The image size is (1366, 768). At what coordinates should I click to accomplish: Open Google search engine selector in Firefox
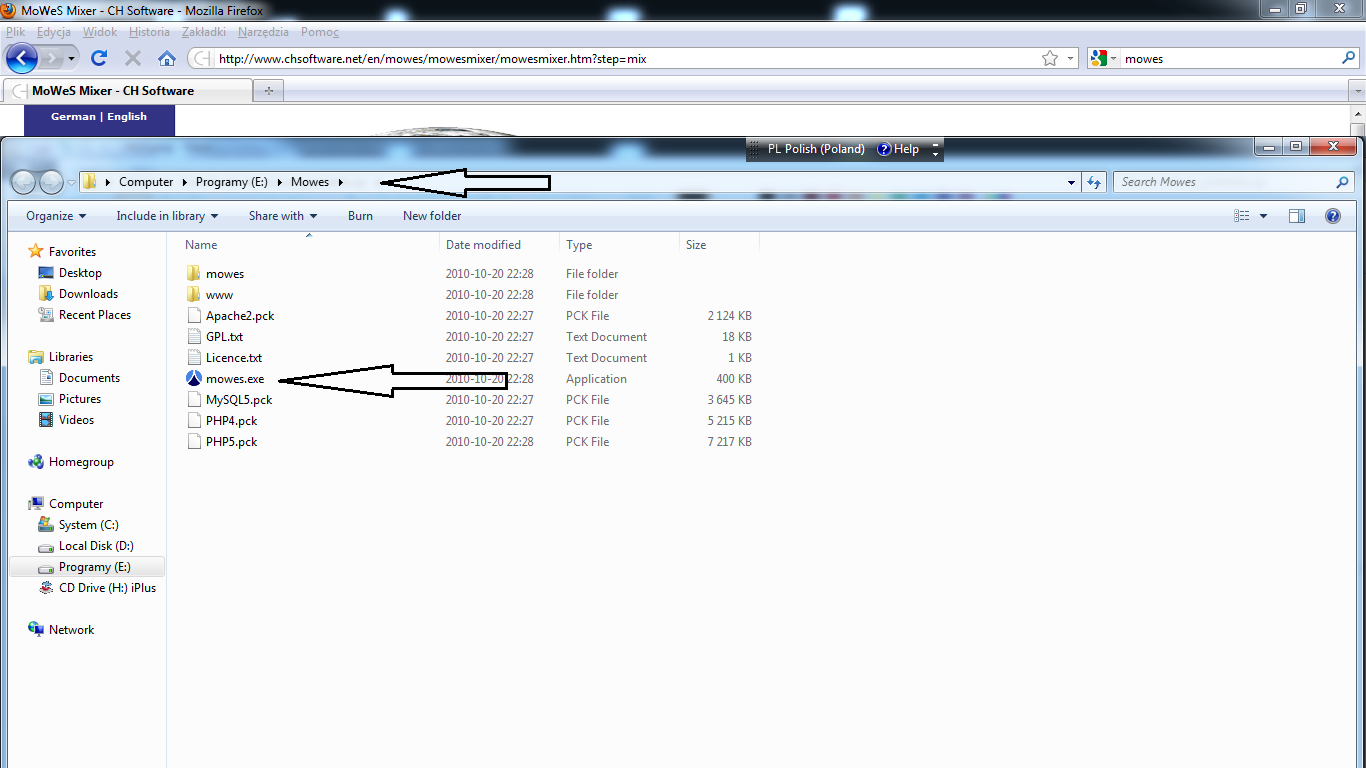1103,58
